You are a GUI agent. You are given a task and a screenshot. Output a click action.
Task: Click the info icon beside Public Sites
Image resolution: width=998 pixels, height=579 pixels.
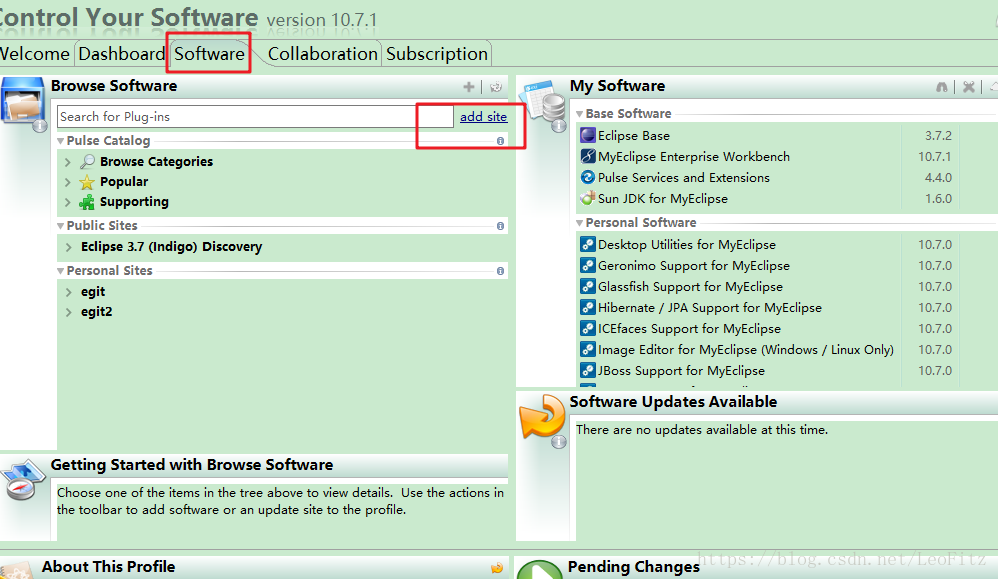(x=500, y=226)
